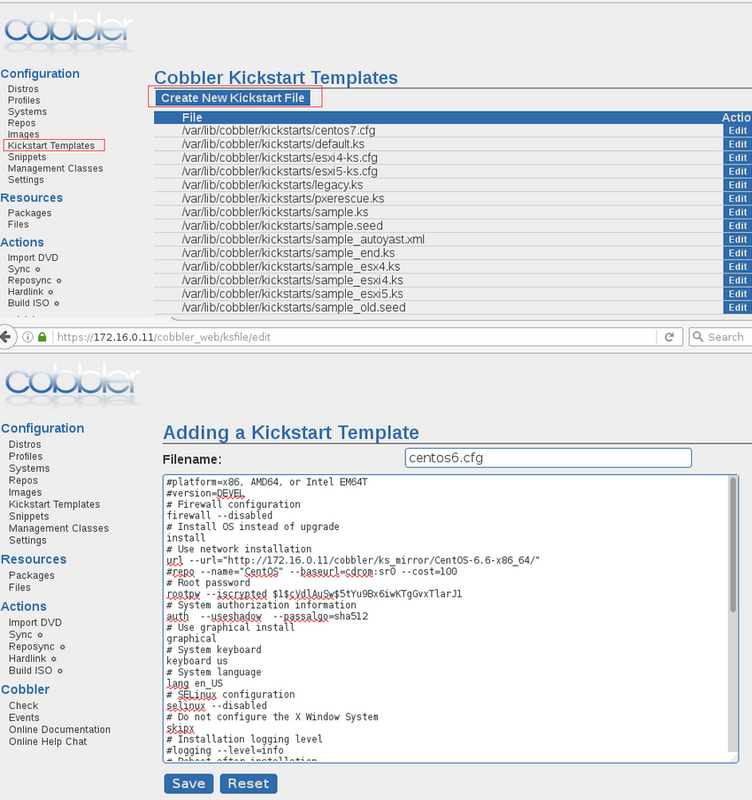Click the reload page icon
Screen dimensions: 752x800
(669, 337)
